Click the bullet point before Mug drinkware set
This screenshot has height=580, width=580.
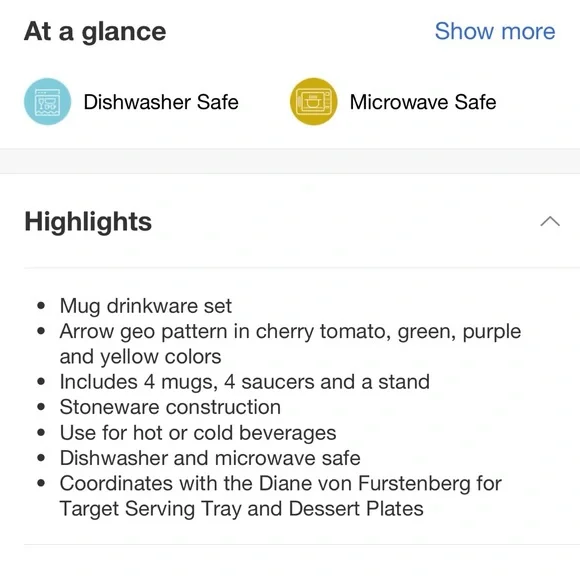click(x=41, y=306)
